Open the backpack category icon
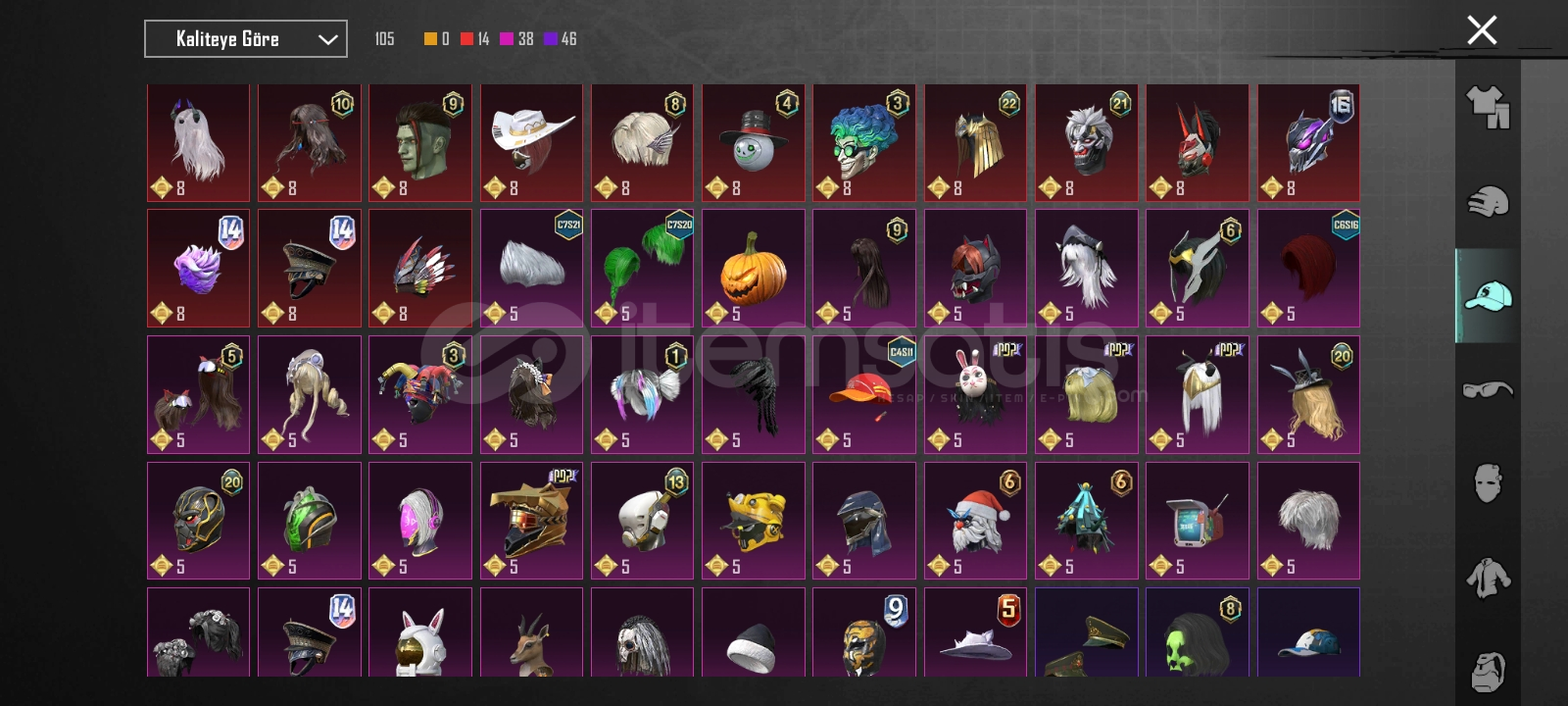This screenshot has width=1568, height=706. point(1488,671)
